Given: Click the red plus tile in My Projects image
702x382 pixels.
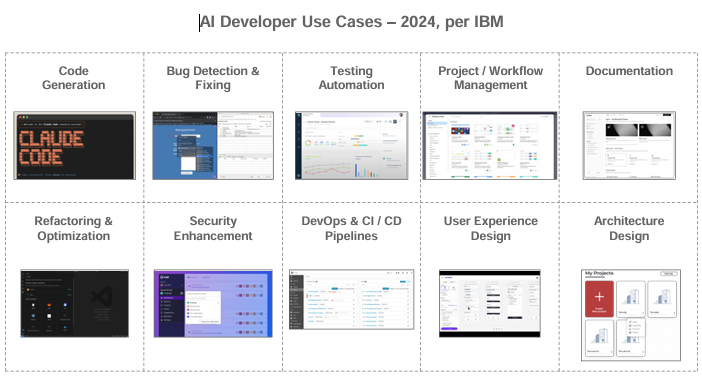Looking at the screenshot, I should pos(599,299).
